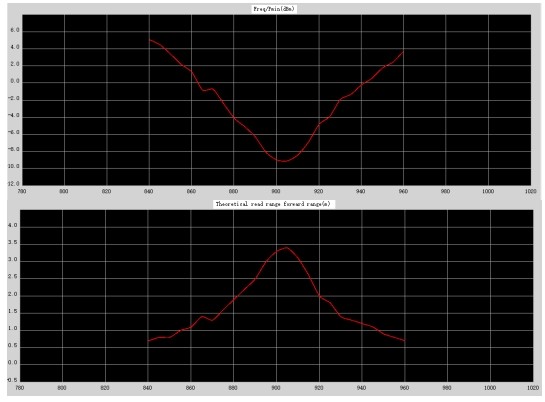Screen dimensions: 545x402
Task: Click the read range curve's end at 960
Action: [404, 341]
